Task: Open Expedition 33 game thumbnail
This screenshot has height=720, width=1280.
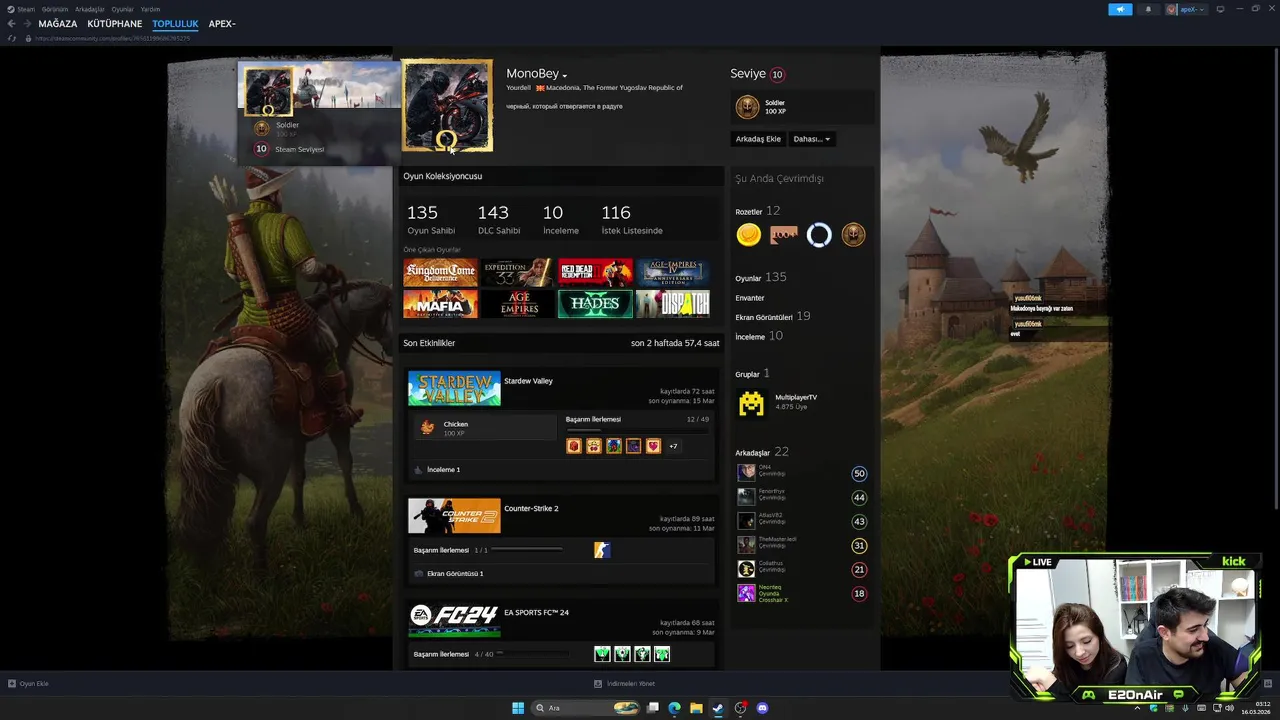Action: 518,272
